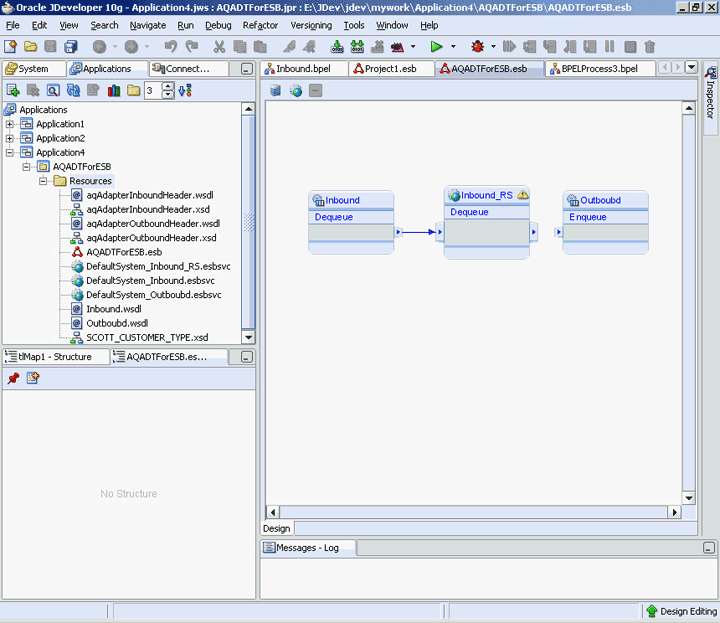The height and width of the screenshot is (623, 720).
Task: Open the editor tab list dropdown
Action: 691,68
